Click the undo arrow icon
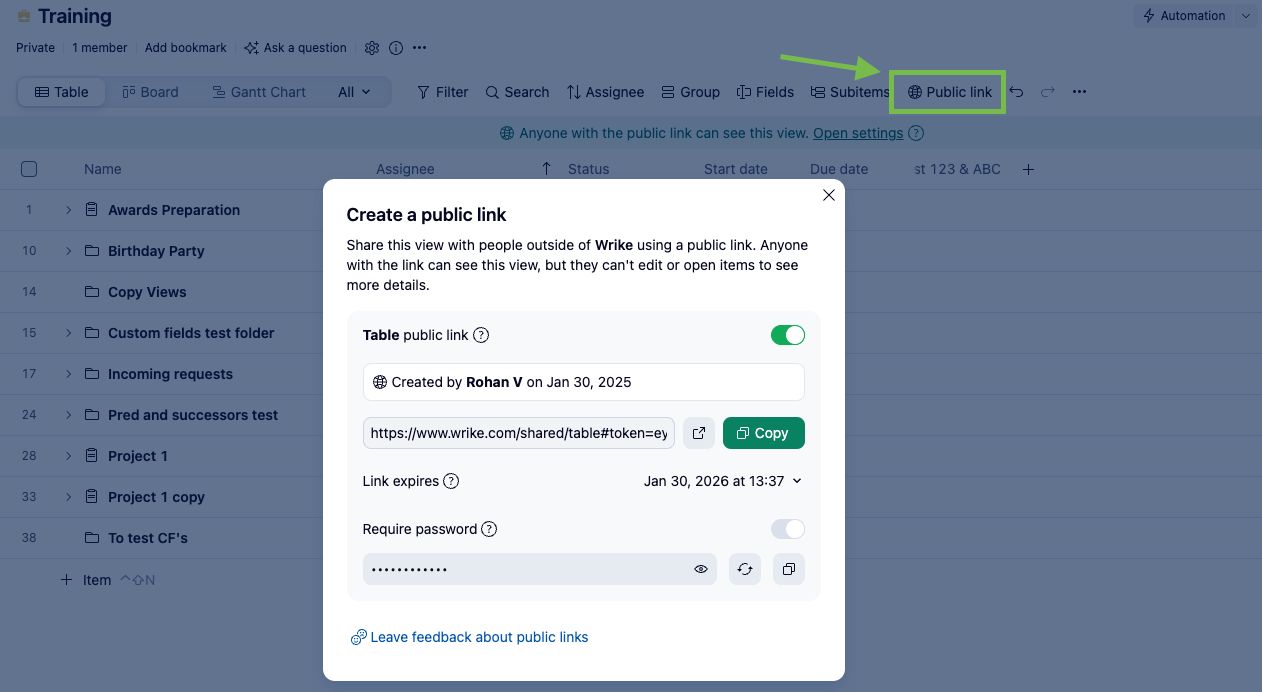The height and width of the screenshot is (692, 1262). tap(1016, 92)
